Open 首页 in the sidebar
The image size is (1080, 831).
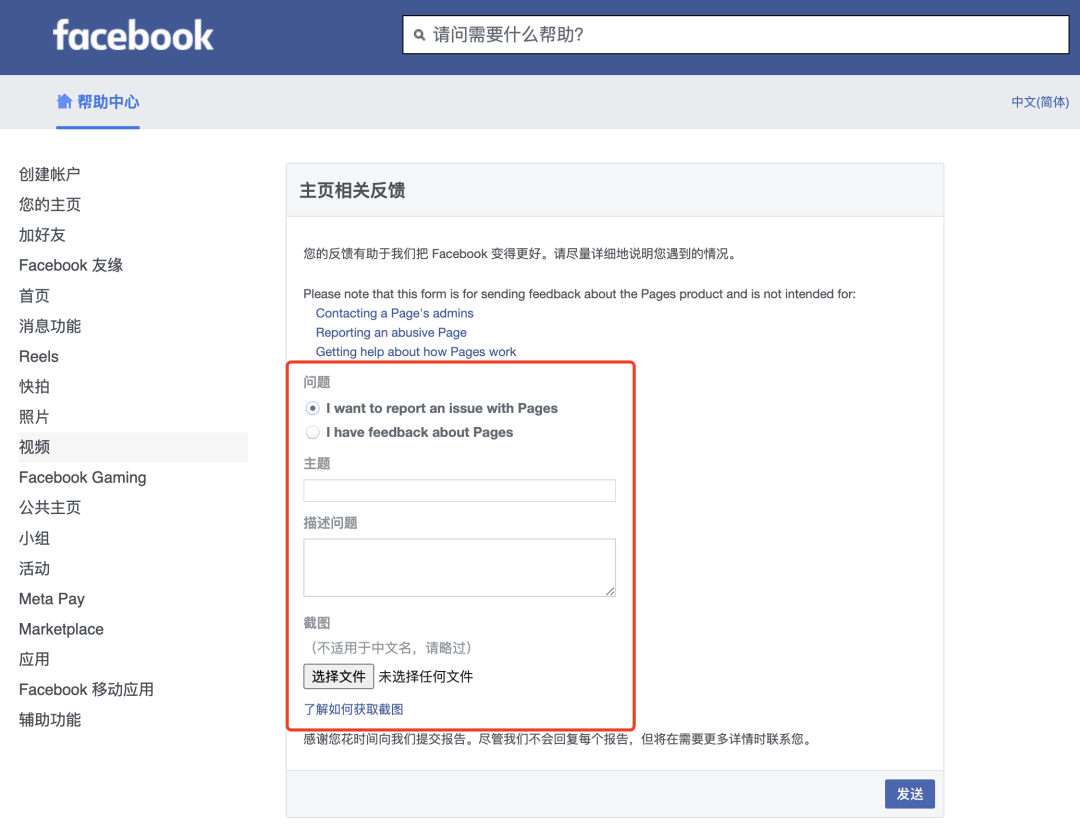34,296
